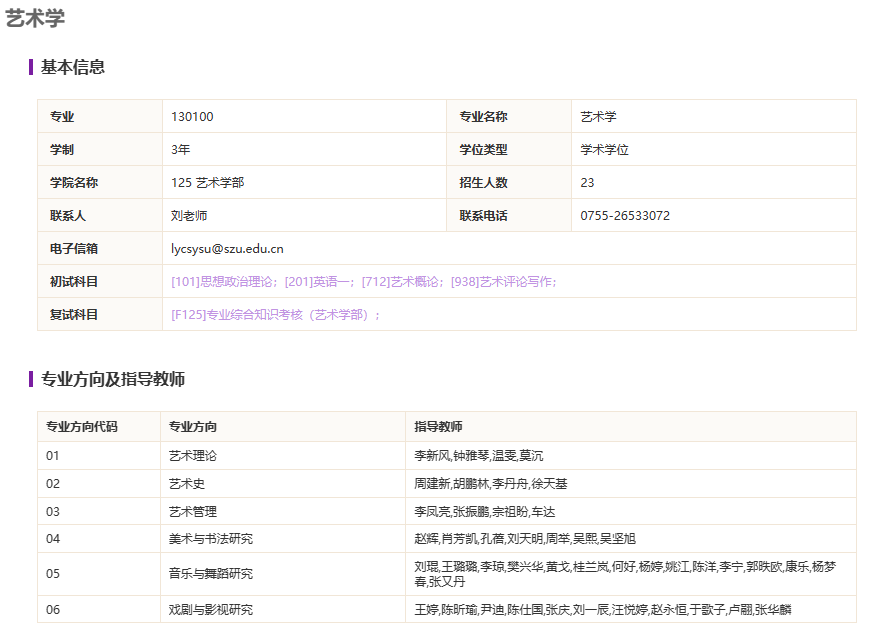This screenshot has height=635, width=870.
Task: Open the [101]思想政治理论 exam subject link
Action: point(224,282)
